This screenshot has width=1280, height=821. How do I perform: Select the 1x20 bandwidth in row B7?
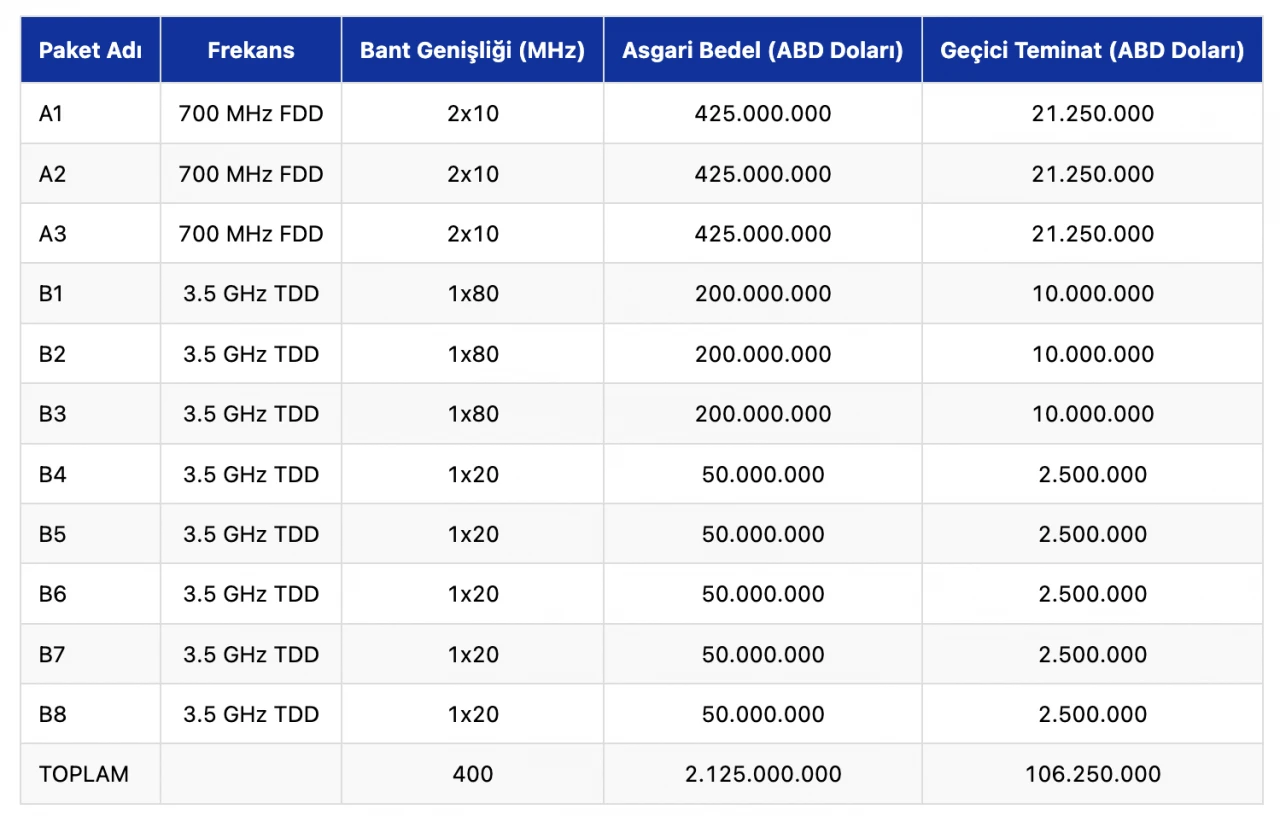(x=473, y=654)
